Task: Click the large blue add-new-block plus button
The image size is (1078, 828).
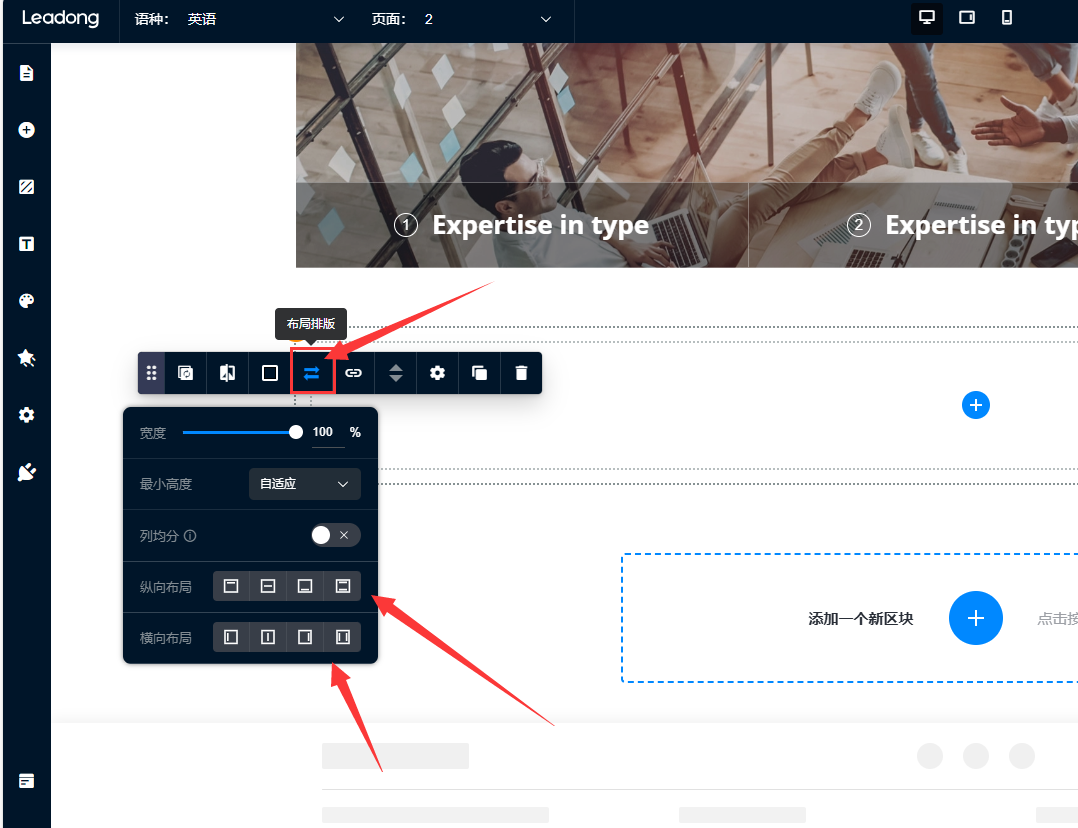Action: click(975, 618)
